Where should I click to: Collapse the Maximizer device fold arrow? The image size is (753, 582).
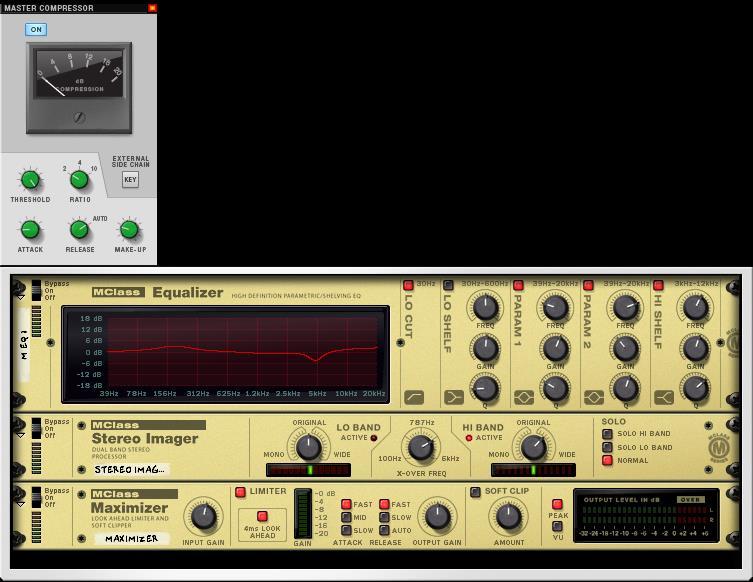[21, 505]
